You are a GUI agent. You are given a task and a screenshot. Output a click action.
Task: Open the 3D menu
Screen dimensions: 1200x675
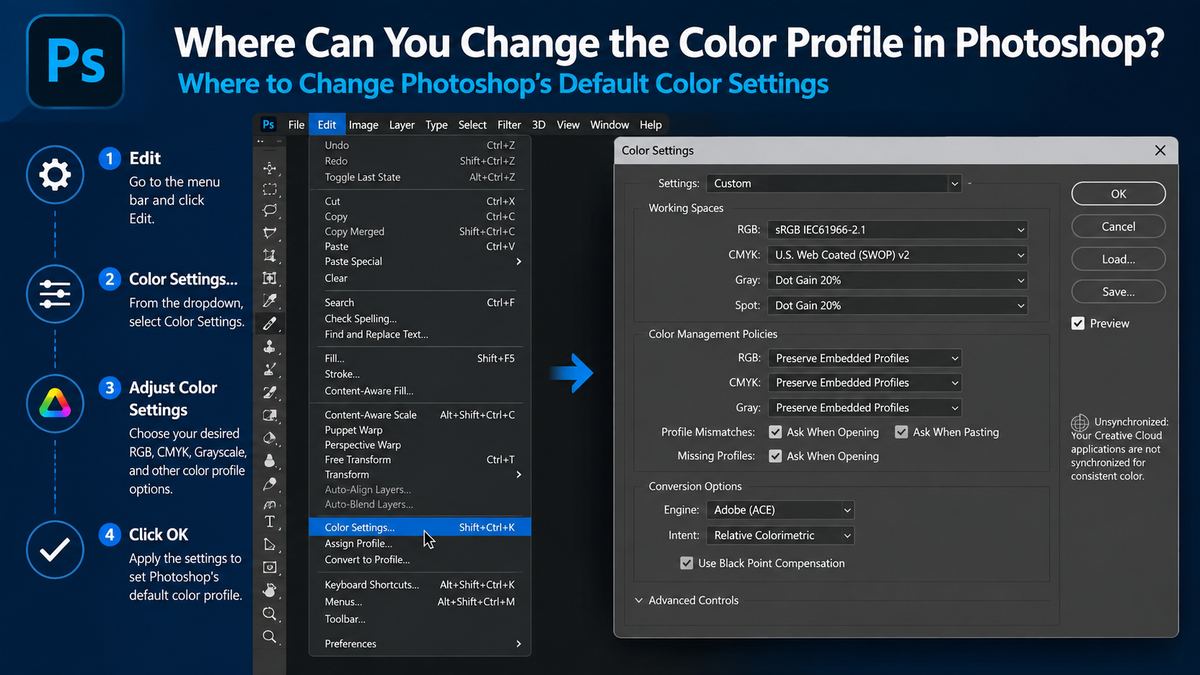[539, 125]
